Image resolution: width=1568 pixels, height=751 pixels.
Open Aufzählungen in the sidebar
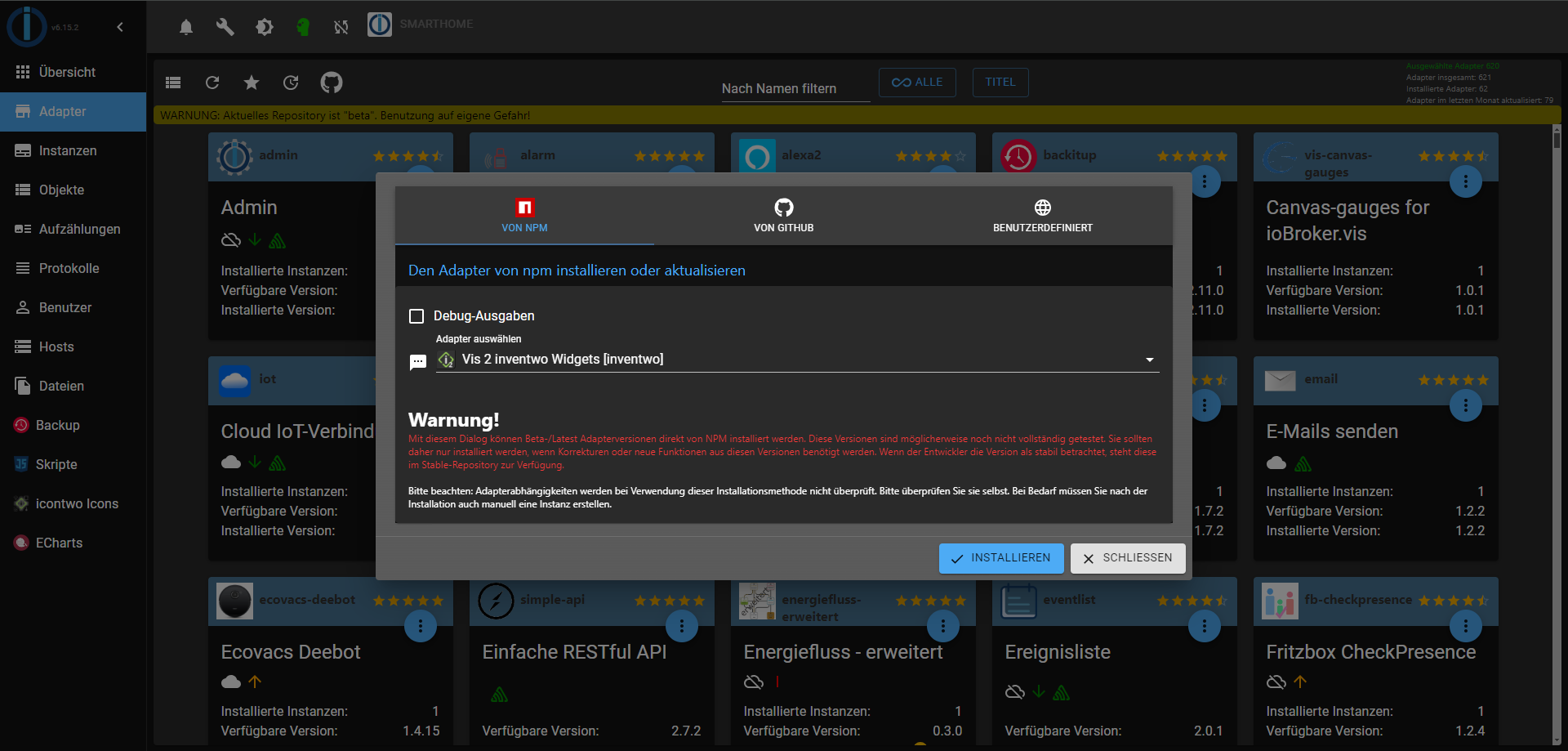point(73,229)
